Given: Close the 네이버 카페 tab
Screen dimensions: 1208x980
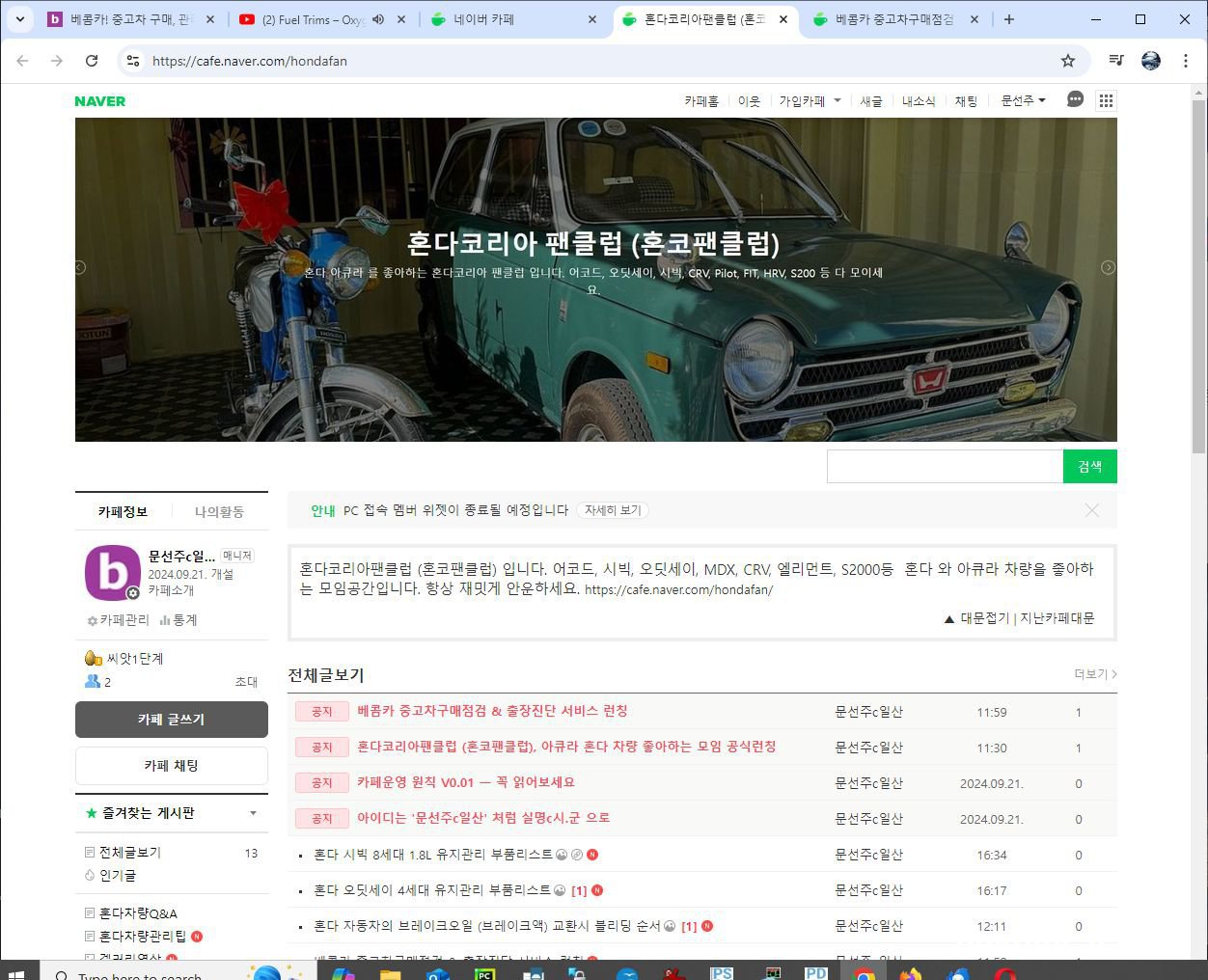Looking at the screenshot, I should click(x=592, y=19).
